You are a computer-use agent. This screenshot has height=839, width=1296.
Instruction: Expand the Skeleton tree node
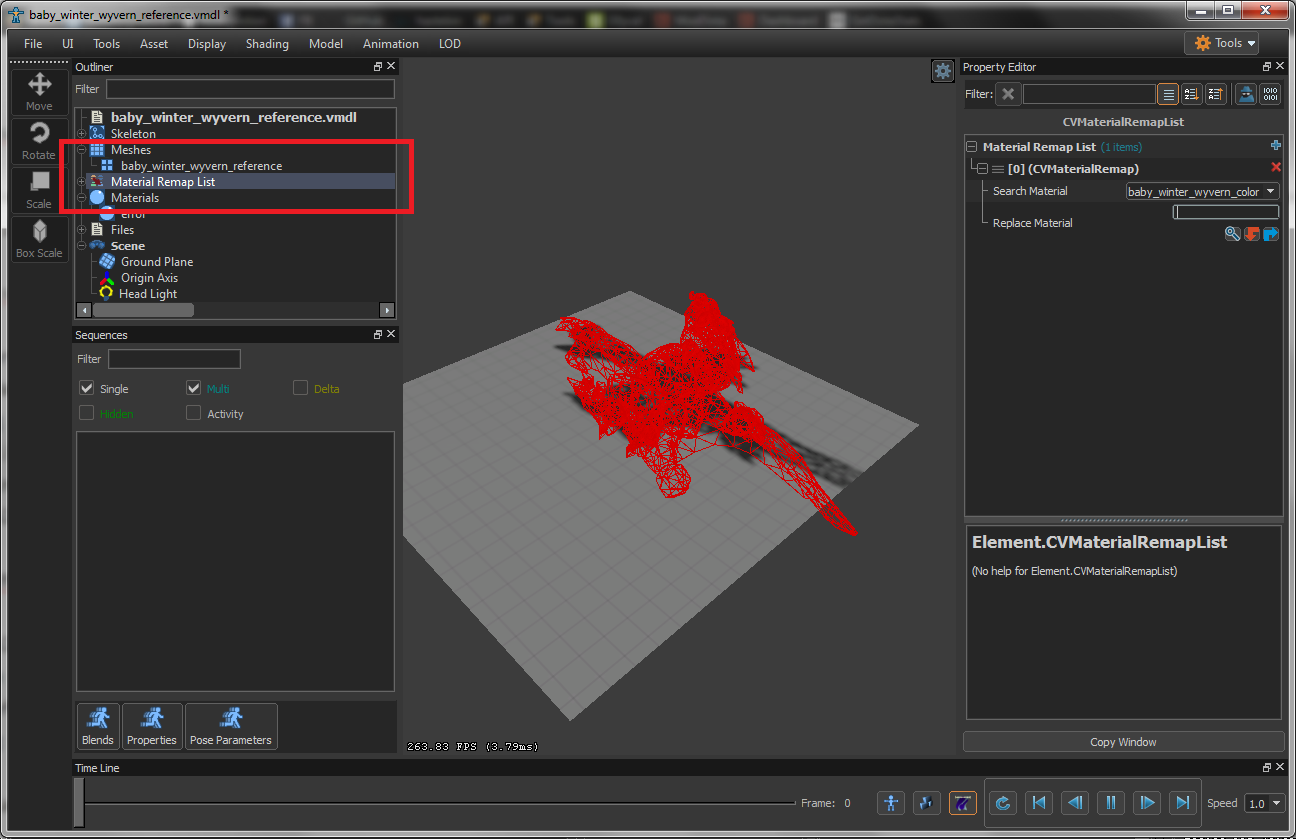click(x=82, y=134)
